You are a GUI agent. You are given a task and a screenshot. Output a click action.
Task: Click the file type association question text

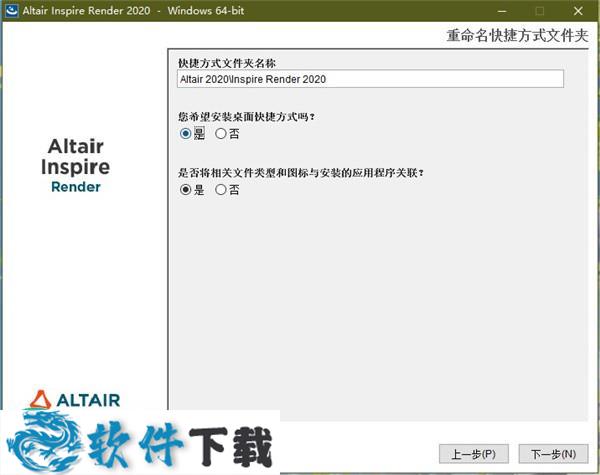[x=301, y=173]
